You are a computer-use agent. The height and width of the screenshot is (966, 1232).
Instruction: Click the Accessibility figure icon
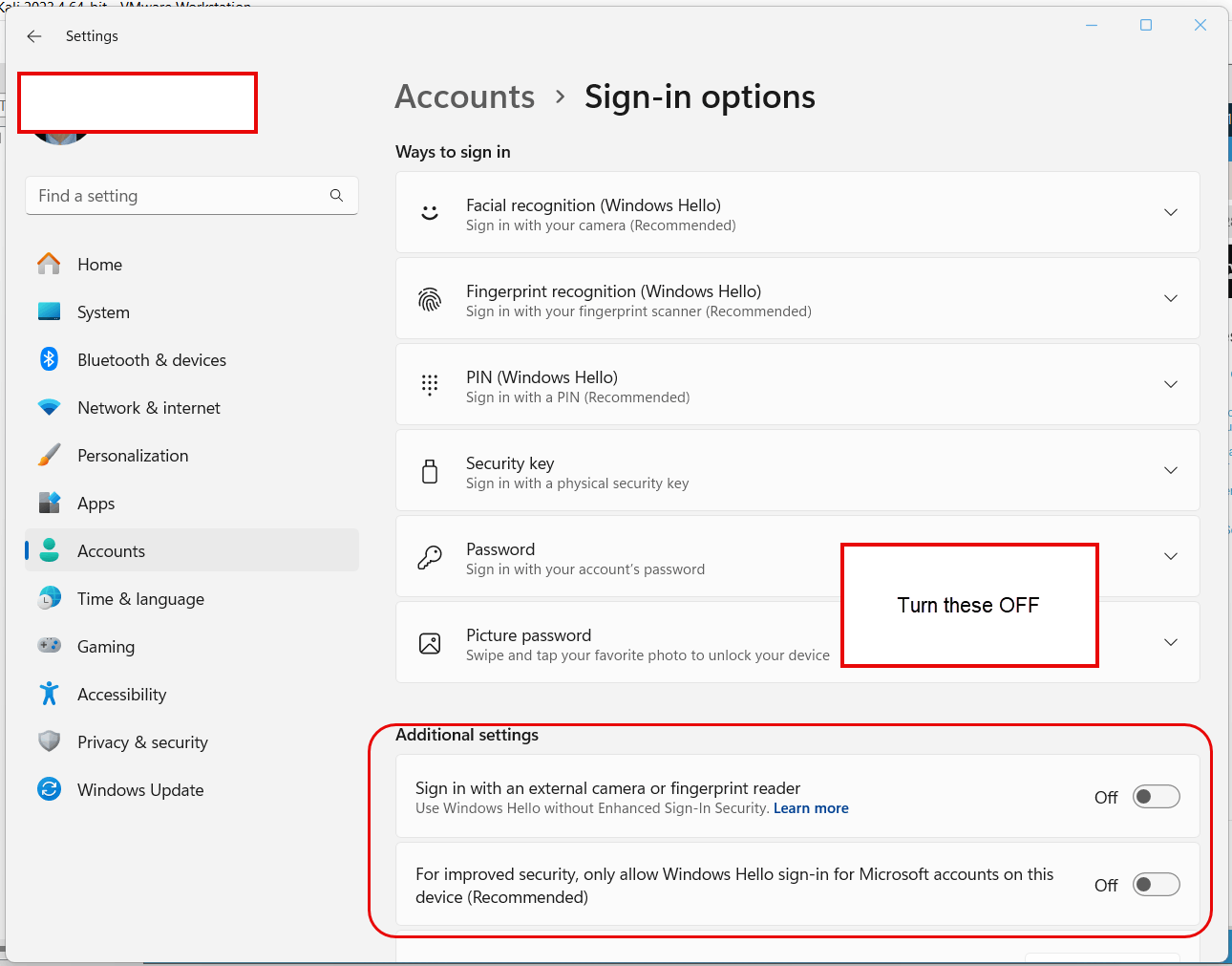pyautogui.click(x=49, y=694)
